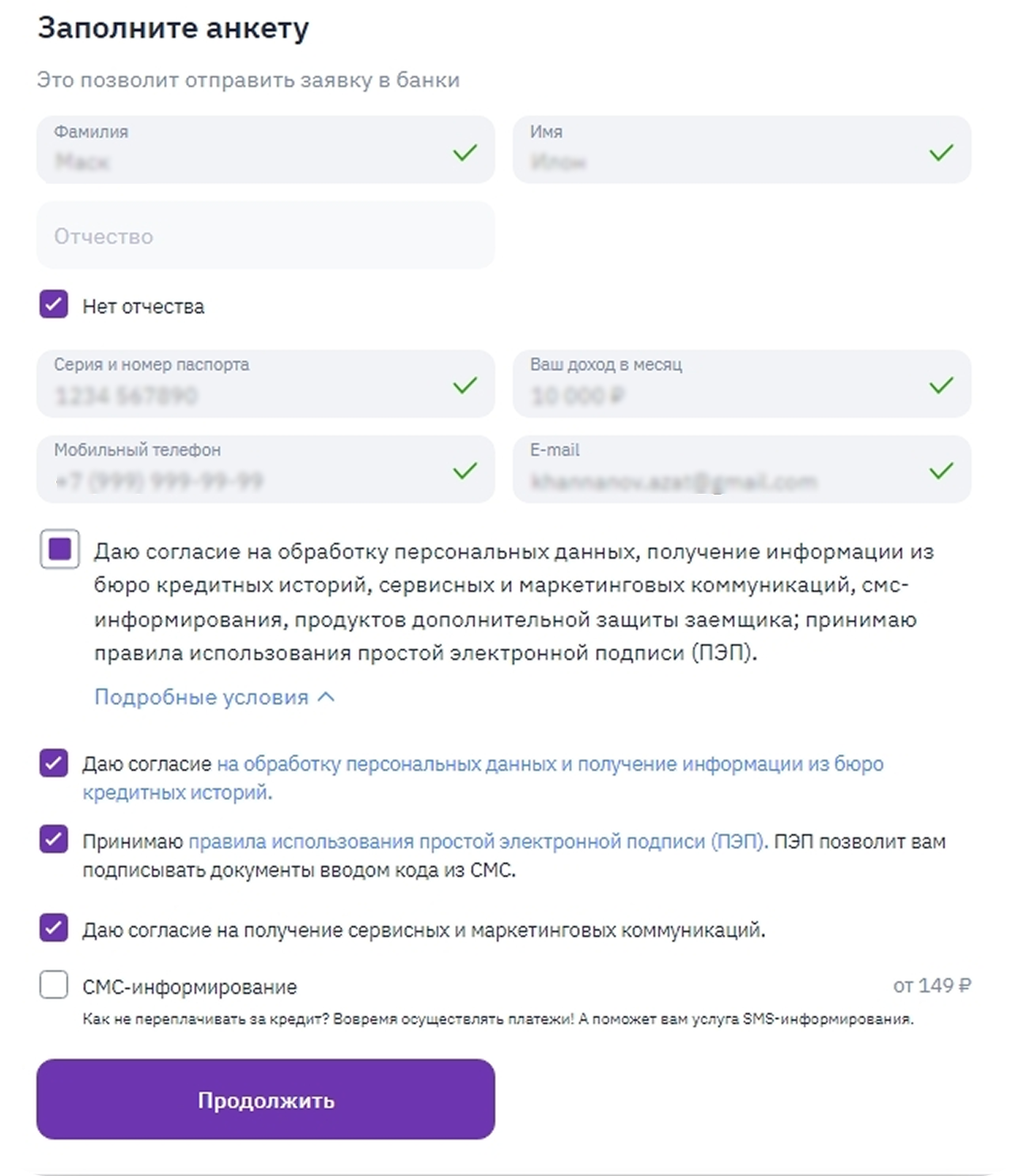Click the checkmark in monthly income field

tap(941, 385)
